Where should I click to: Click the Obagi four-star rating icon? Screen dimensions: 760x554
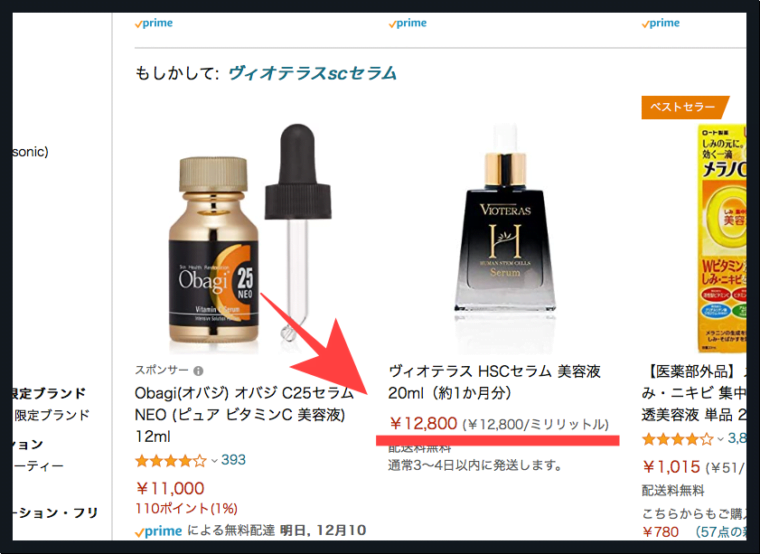[x=171, y=460]
